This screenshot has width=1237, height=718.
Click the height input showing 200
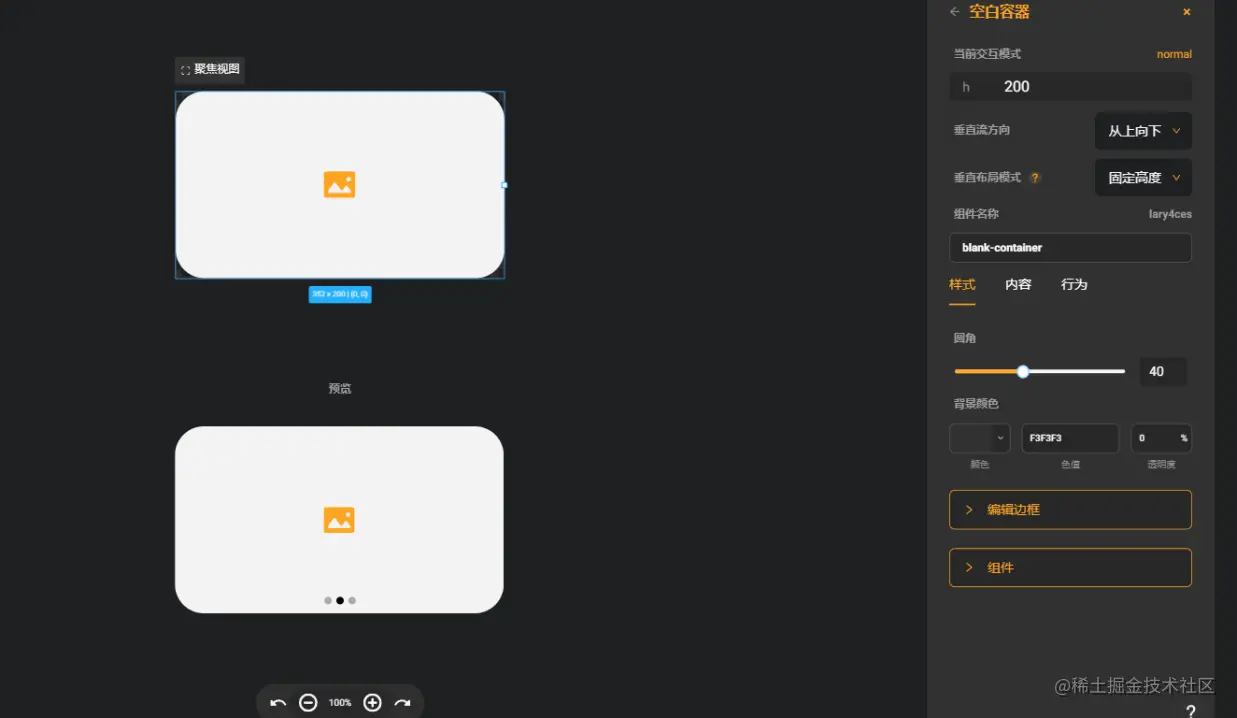[x=1070, y=87]
